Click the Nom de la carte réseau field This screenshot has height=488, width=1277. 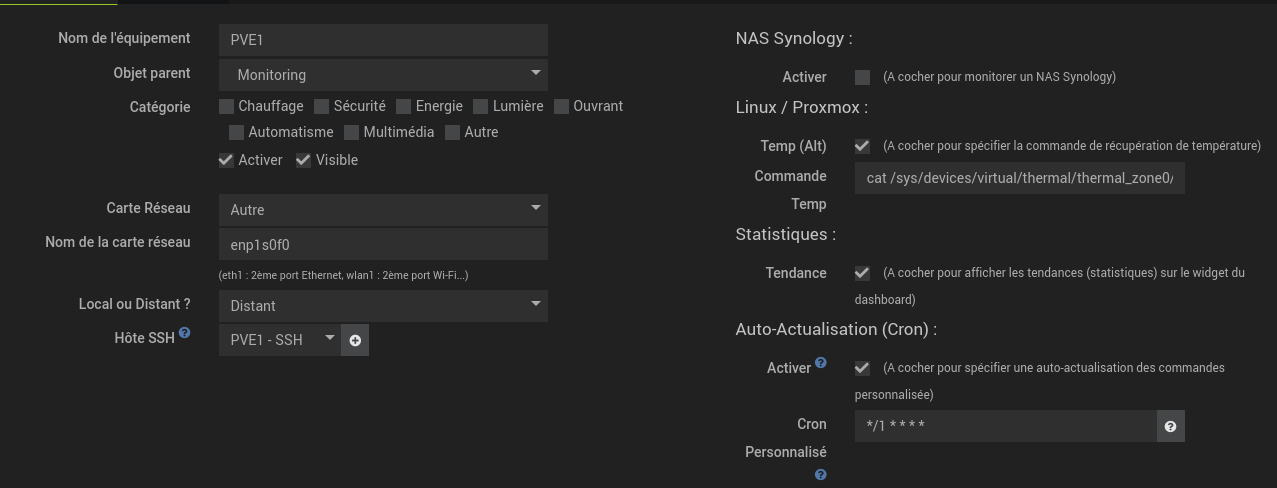383,244
